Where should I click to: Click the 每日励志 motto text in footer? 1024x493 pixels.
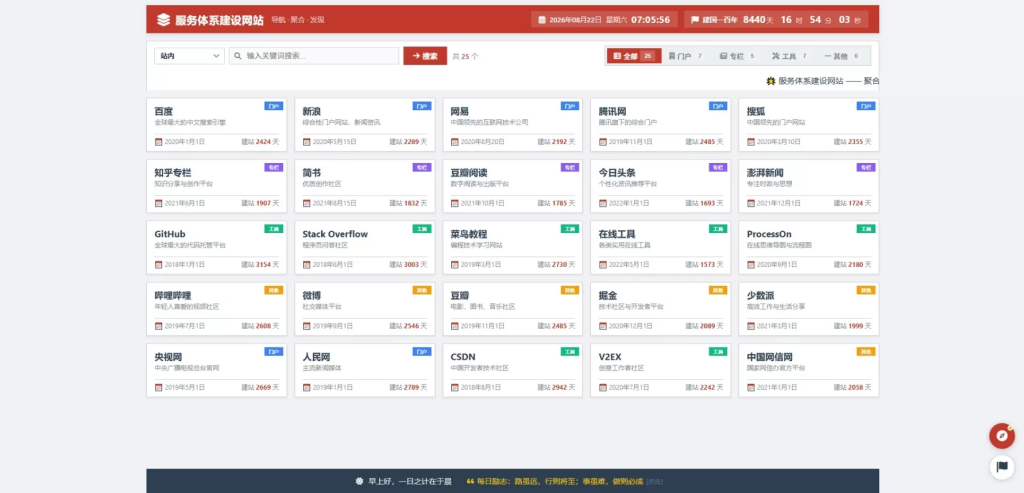pyautogui.click(x=560, y=481)
